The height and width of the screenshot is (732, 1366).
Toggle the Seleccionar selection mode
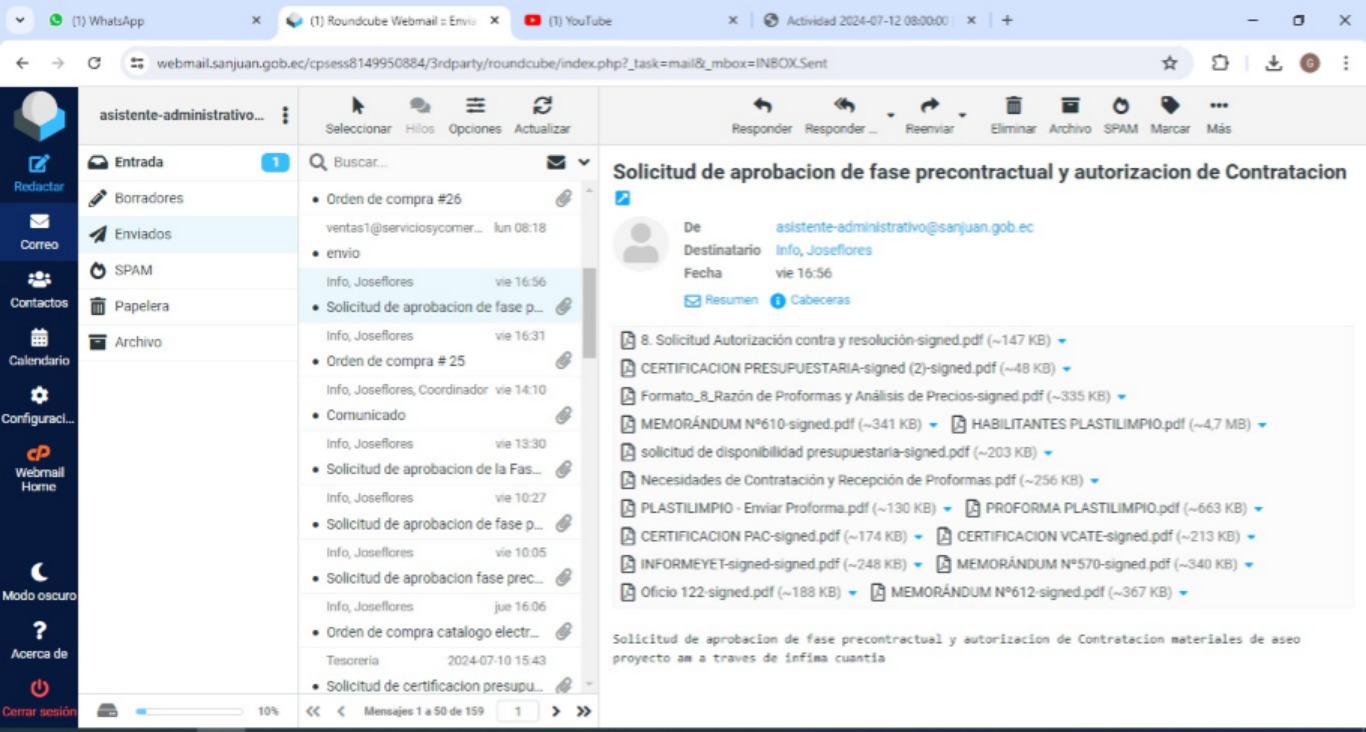tap(358, 106)
